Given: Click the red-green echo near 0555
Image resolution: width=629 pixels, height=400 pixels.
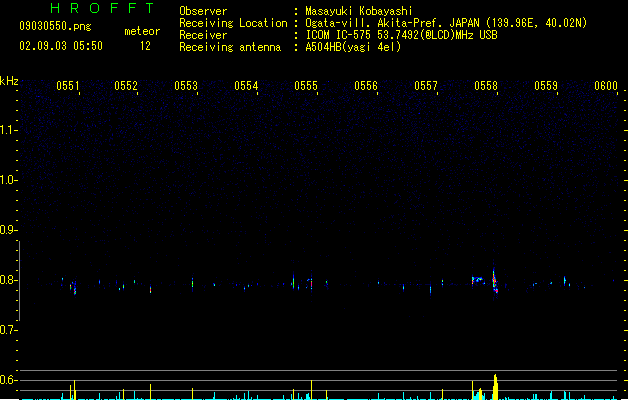Looking at the screenshot, I should (x=311, y=283).
